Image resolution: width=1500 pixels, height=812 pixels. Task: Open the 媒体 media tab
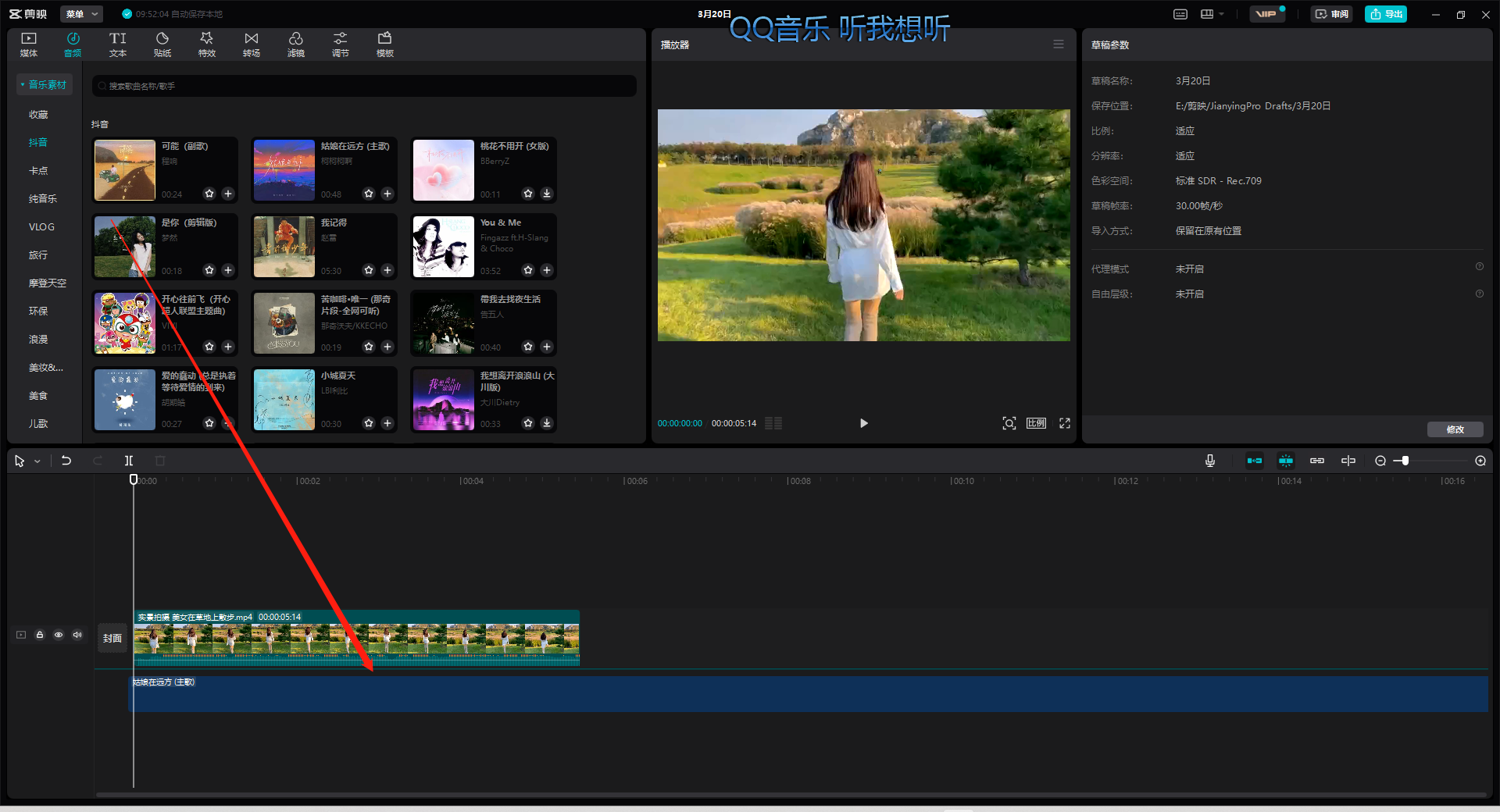click(x=29, y=45)
